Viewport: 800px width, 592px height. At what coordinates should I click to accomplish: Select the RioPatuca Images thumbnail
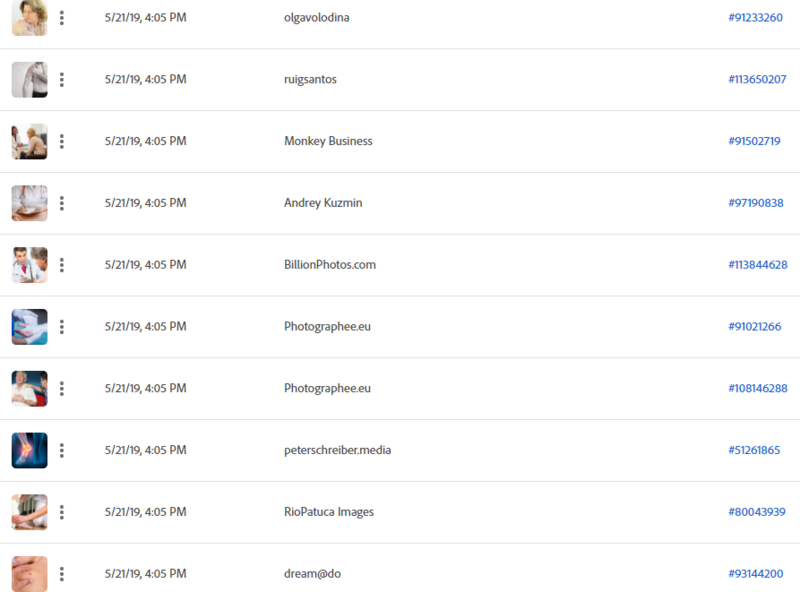[30, 512]
